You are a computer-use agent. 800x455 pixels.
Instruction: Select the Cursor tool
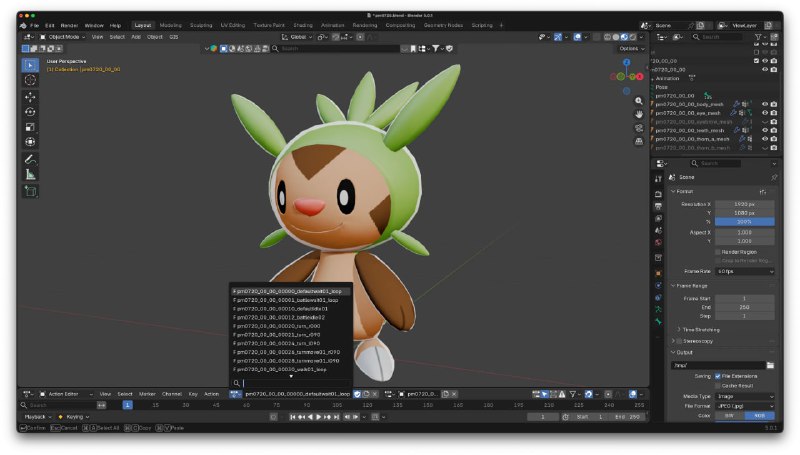[30, 80]
